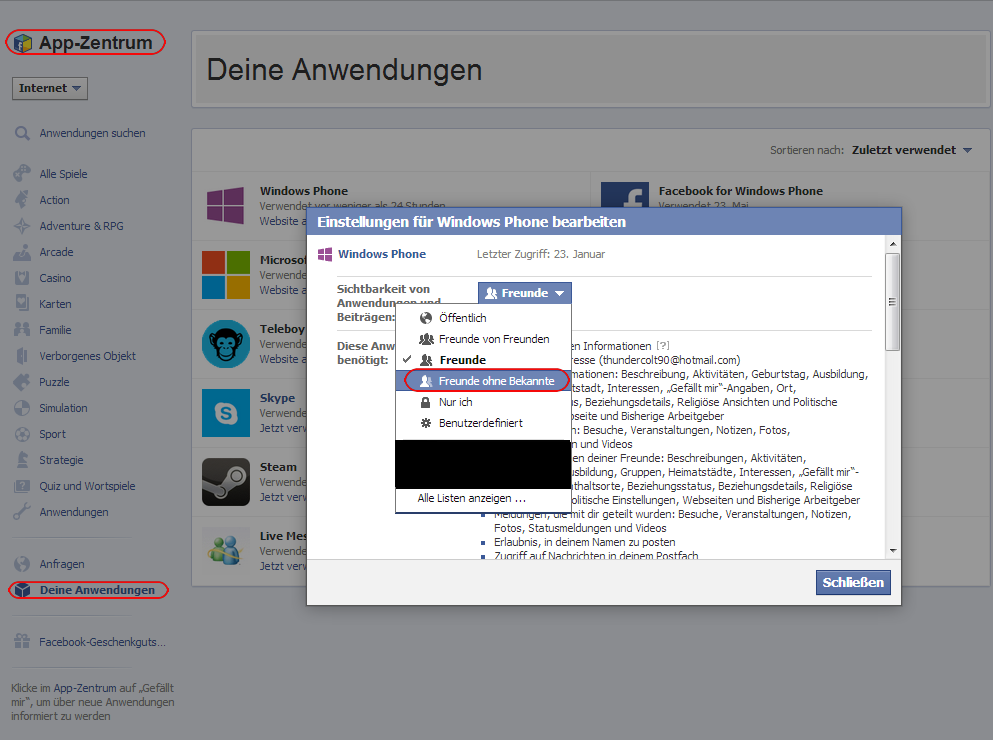The image size is (993, 740).
Task: Click the Strategie chess piece icon
Action: click(22, 460)
